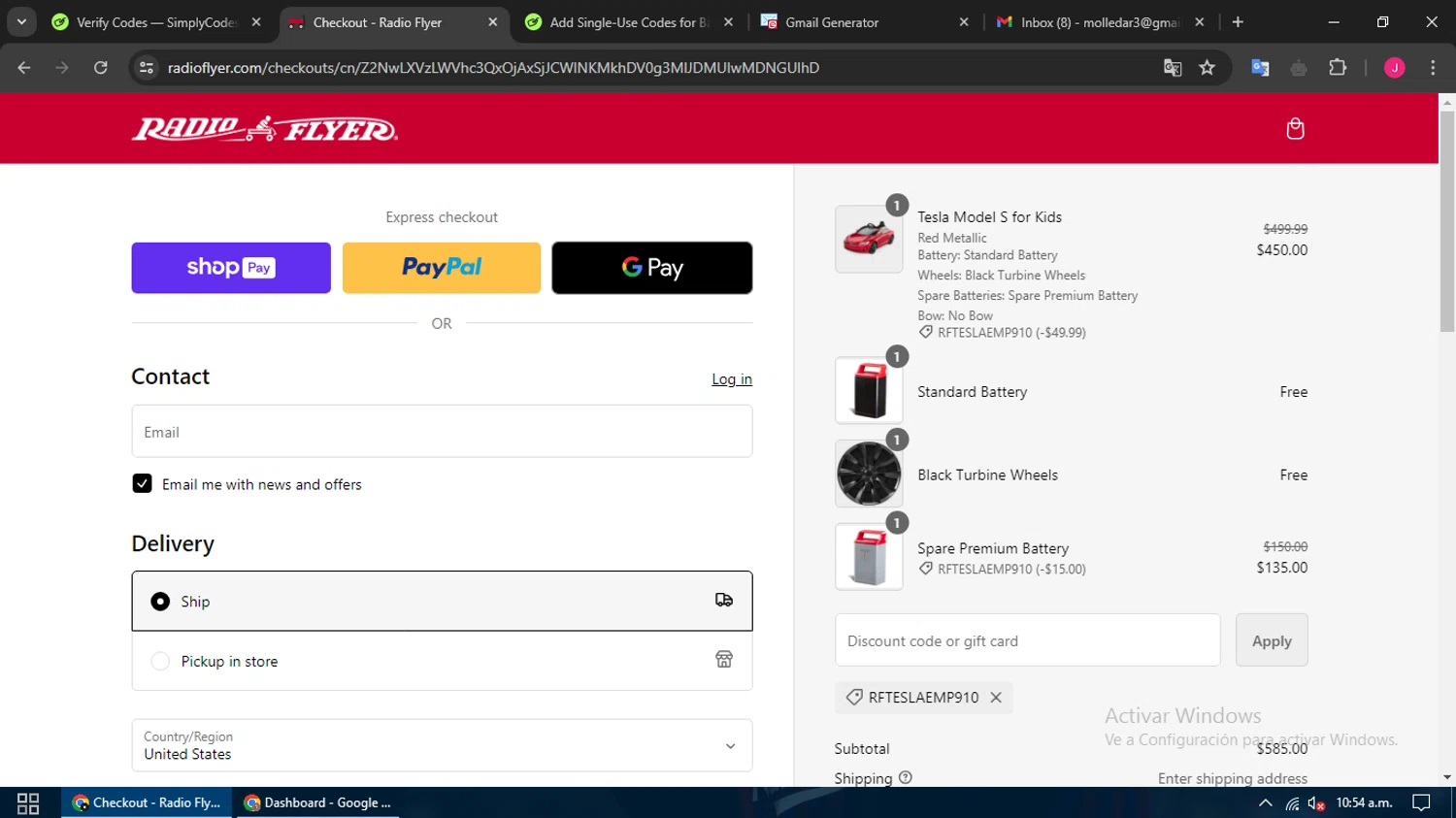Open the Google Translate address bar icon

[1173, 67]
